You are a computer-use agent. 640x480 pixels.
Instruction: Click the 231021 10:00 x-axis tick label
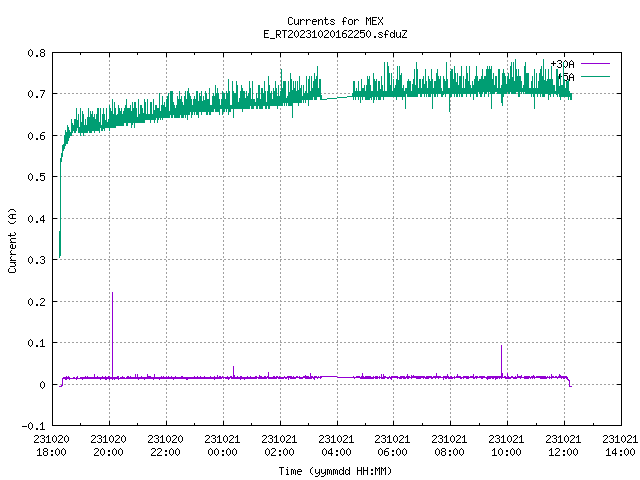pos(507,446)
